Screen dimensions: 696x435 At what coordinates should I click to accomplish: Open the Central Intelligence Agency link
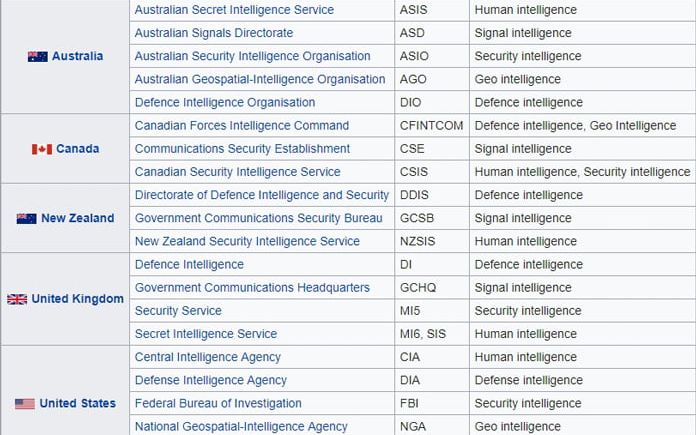[x=207, y=357]
